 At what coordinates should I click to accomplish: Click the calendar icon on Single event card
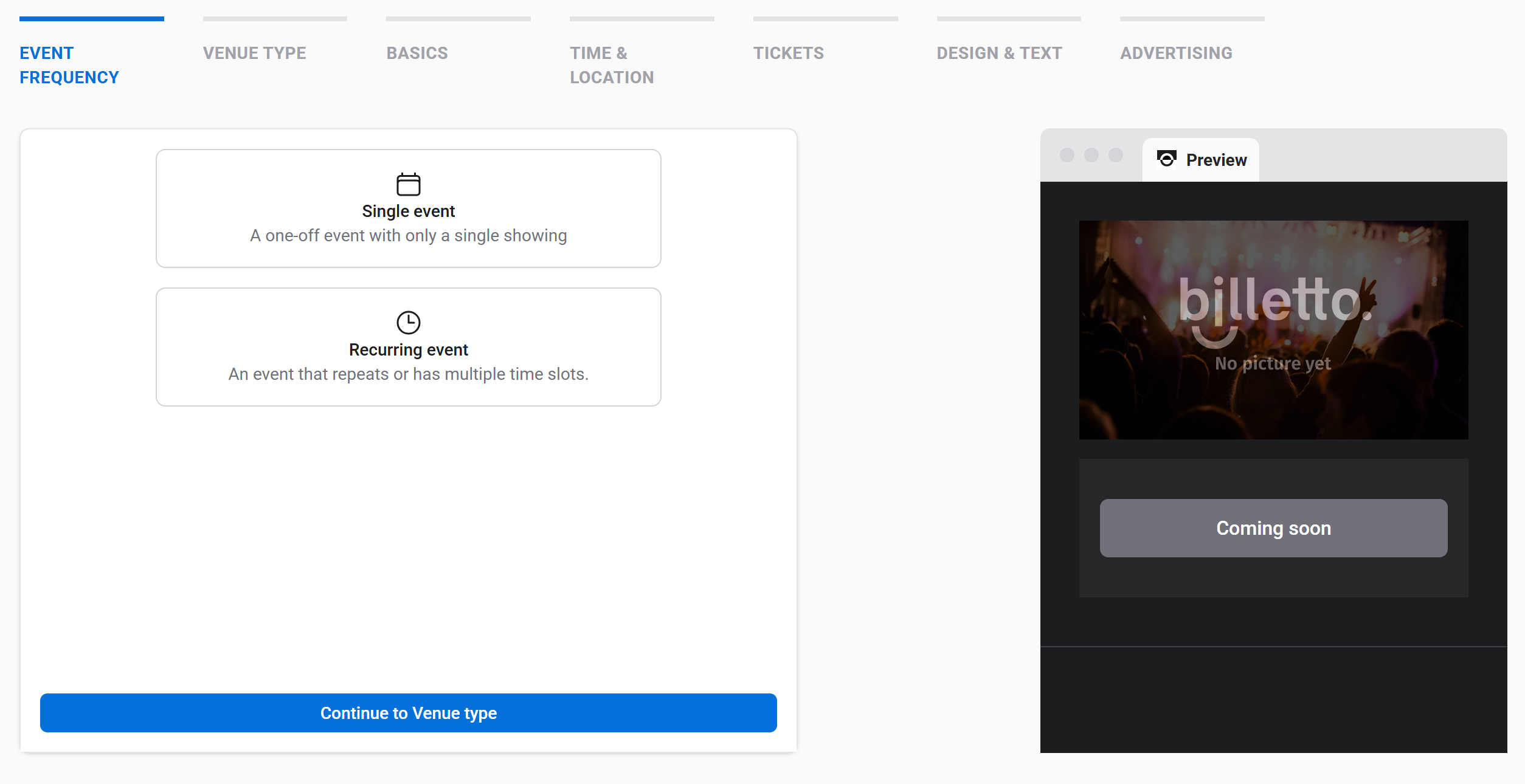(x=408, y=184)
